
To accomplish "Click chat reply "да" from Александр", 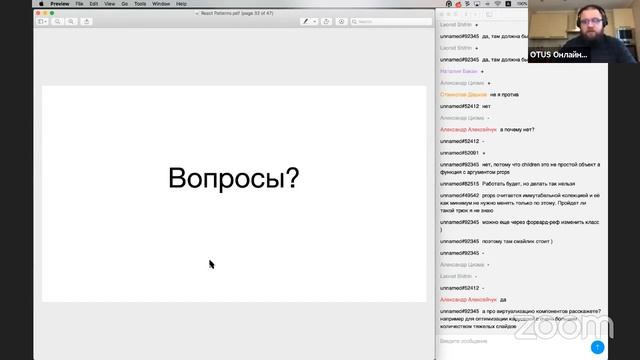I will (x=503, y=300).
